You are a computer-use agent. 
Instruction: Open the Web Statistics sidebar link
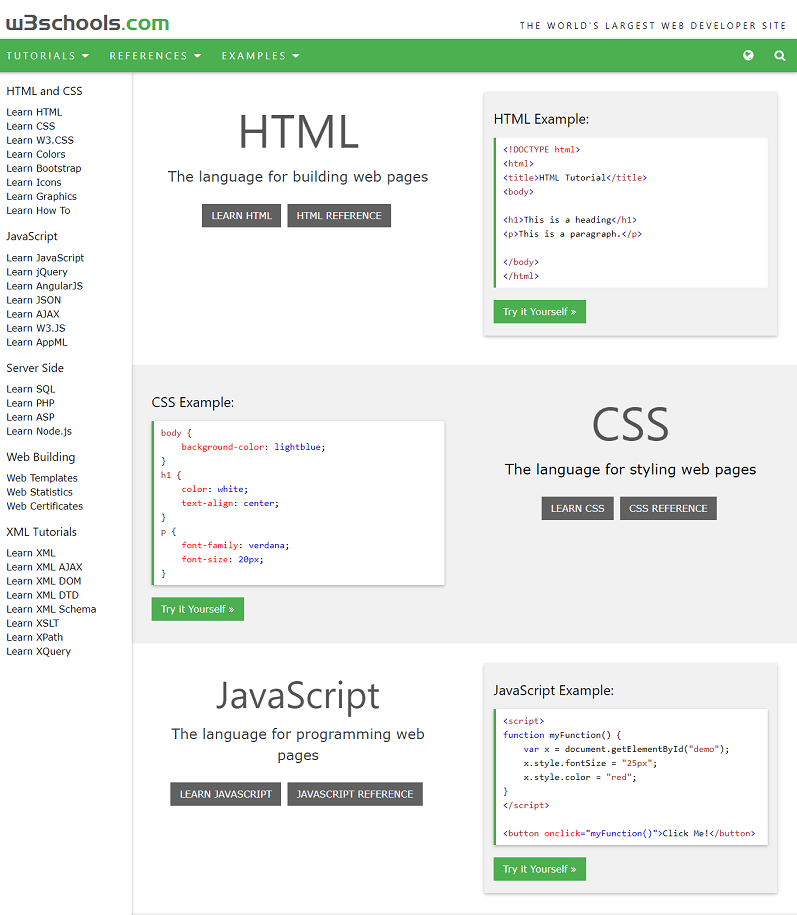(x=40, y=492)
